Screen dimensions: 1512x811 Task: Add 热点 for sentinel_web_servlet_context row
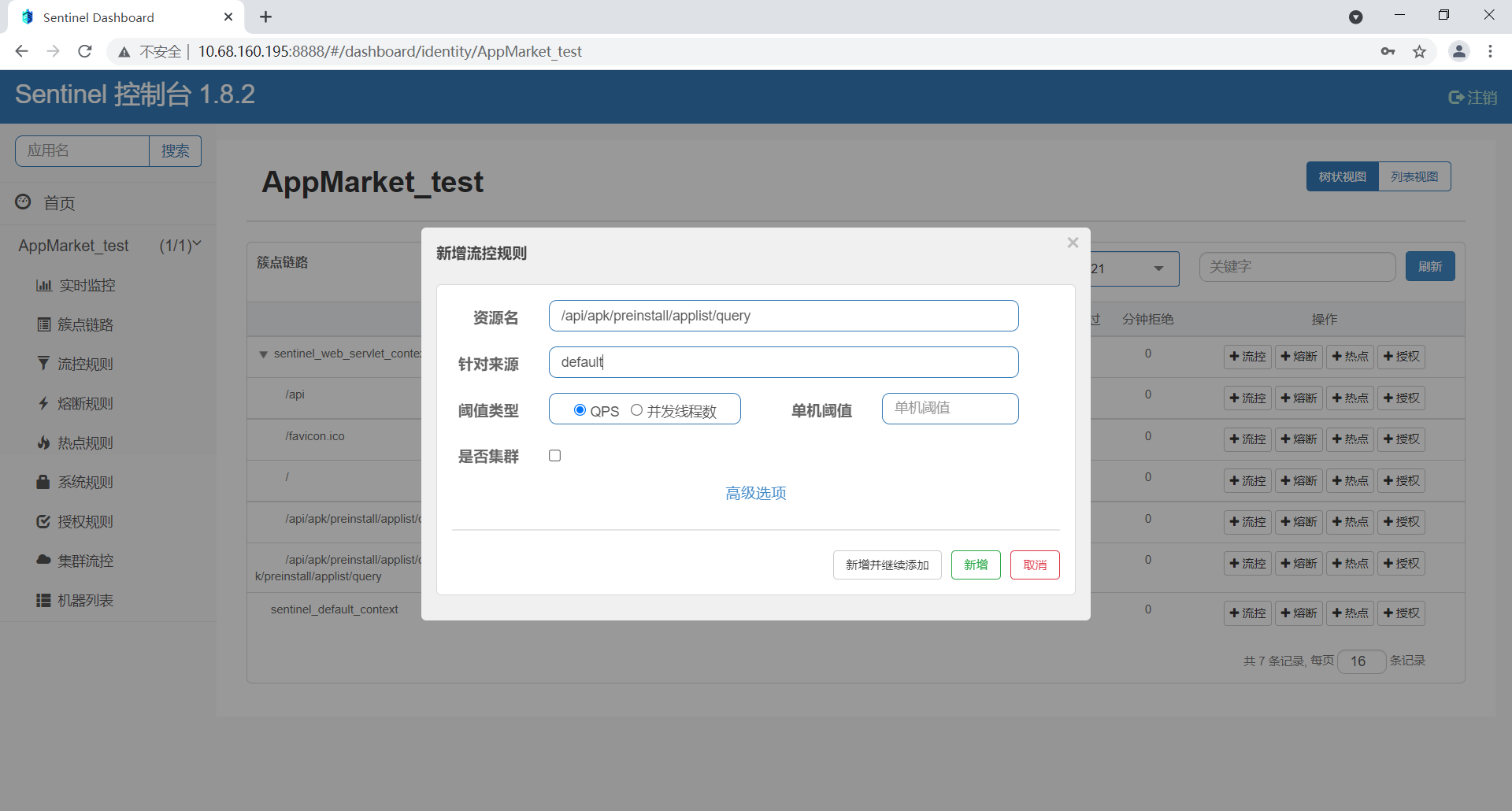[1350, 357]
